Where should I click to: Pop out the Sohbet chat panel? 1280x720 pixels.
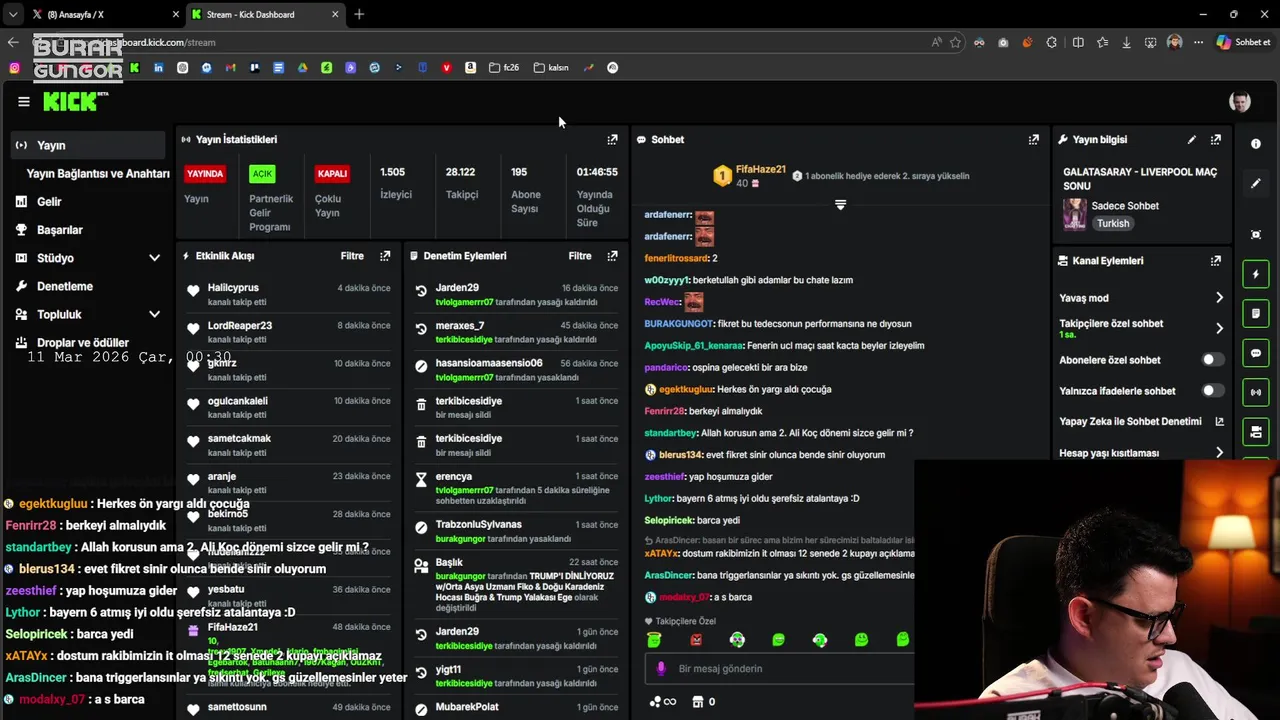click(x=1033, y=140)
